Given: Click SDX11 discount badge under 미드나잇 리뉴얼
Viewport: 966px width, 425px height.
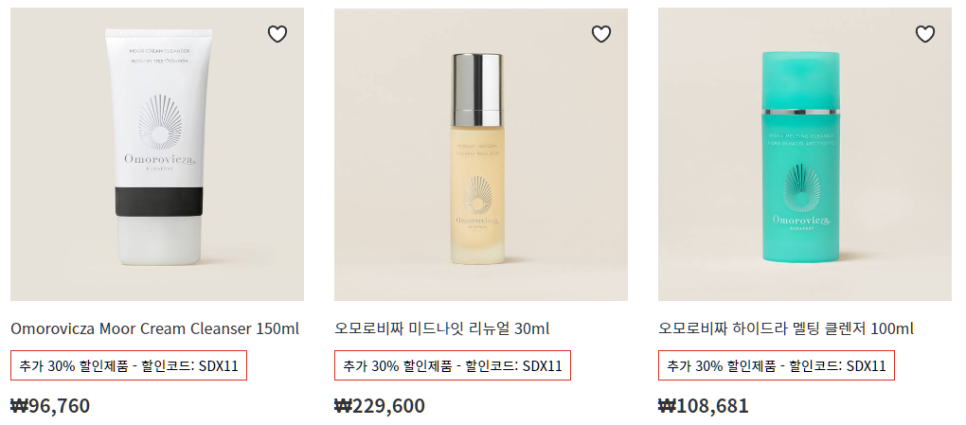Looking at the screenshot, I should 453,365.
